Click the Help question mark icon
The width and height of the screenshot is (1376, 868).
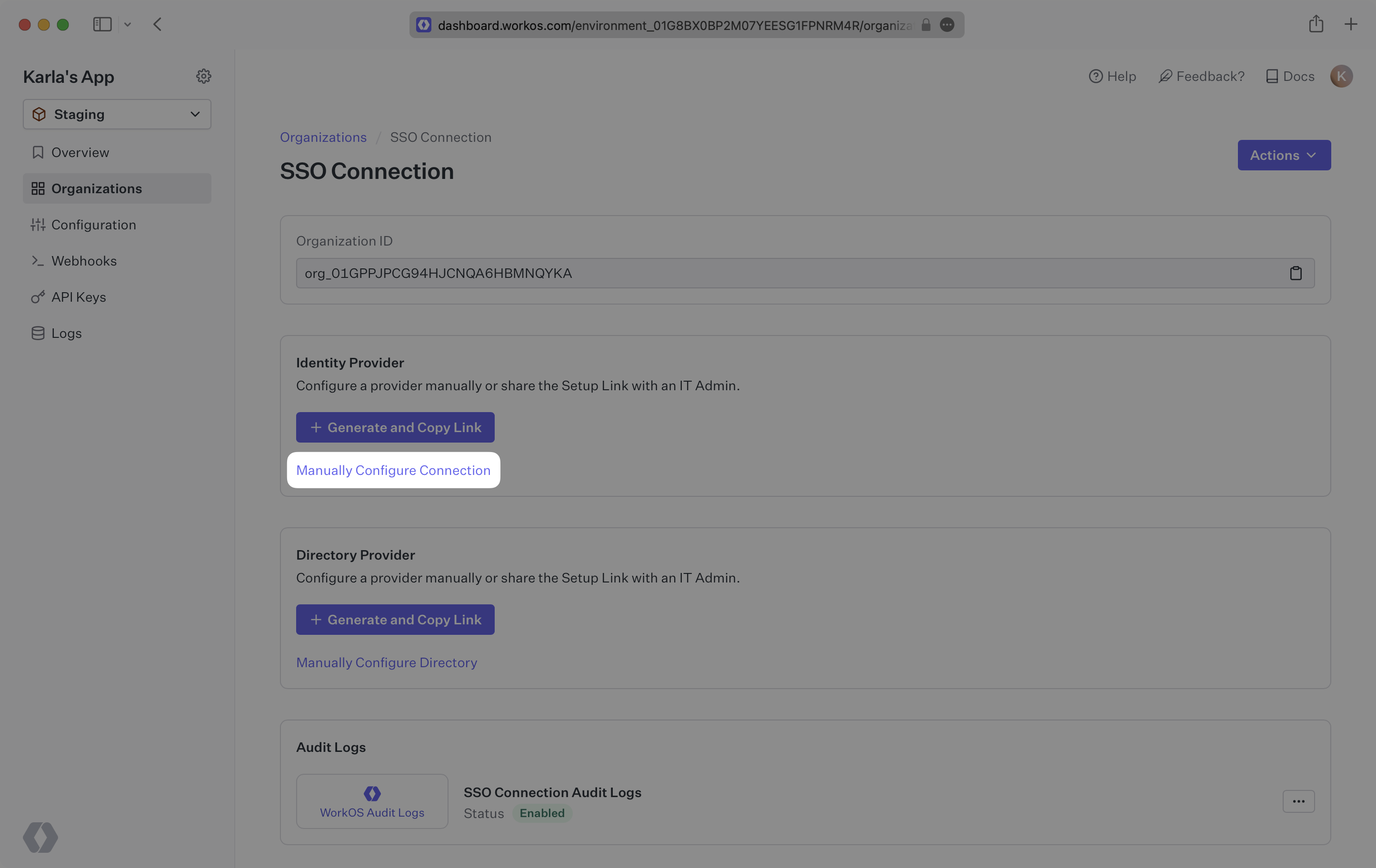pyautogui.click(x=1096, y=76)
